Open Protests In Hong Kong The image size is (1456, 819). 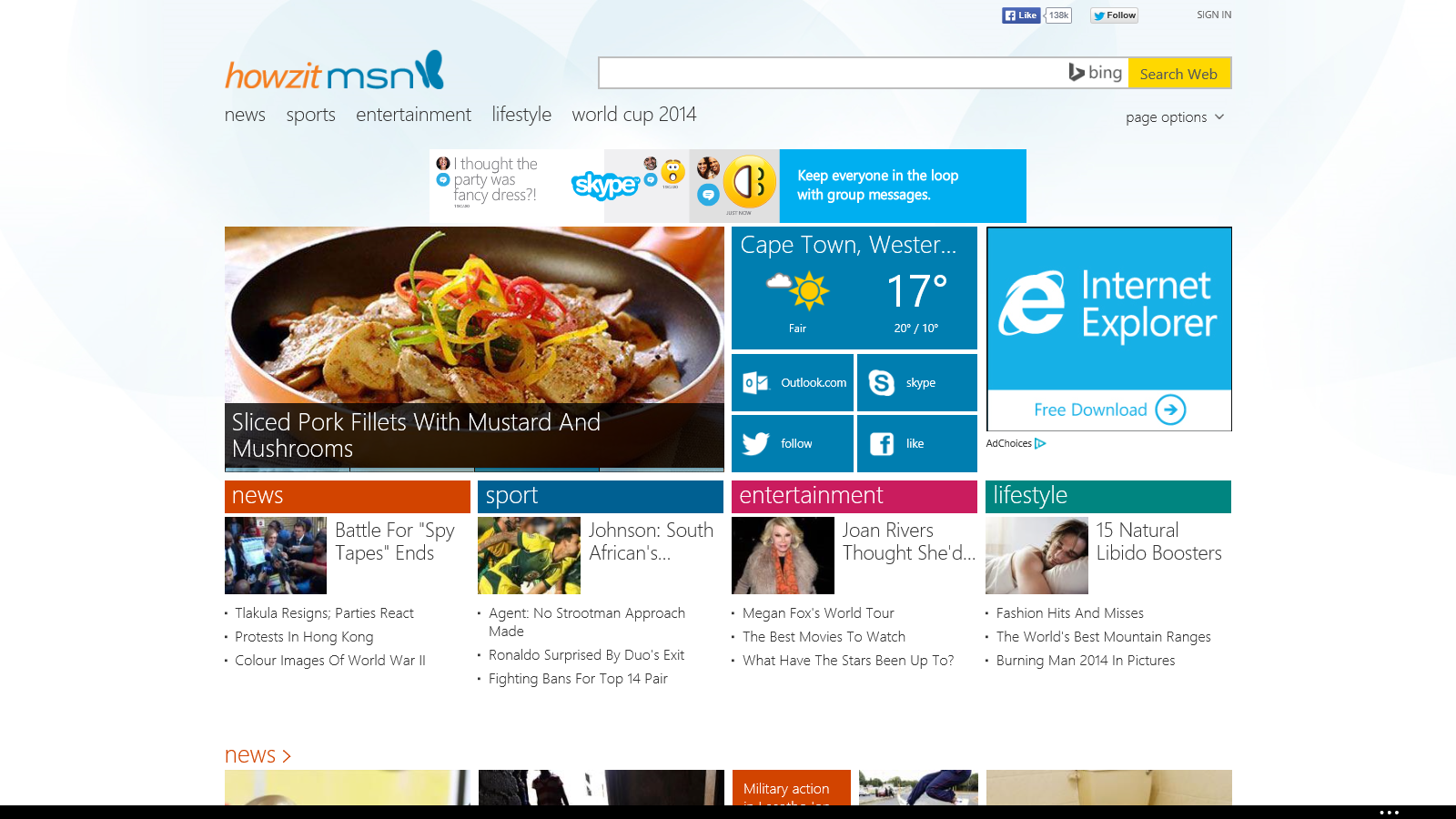(x=304, y=637)
